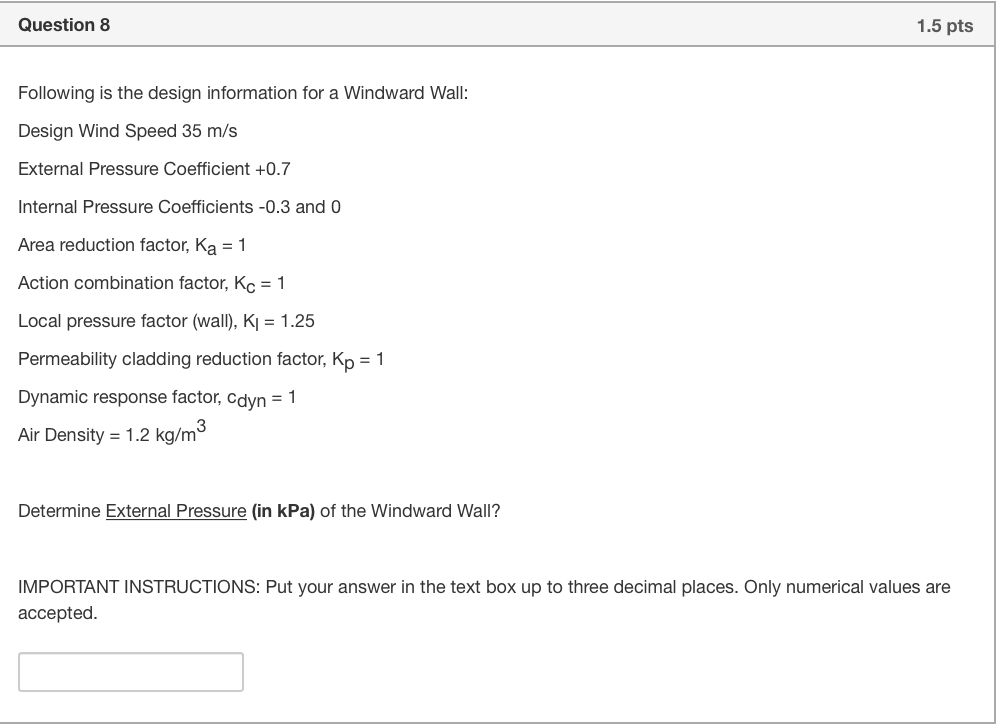Screen dimensions: 1000x726
Task: Click 'Action combination factor, Kc = 1' line
Action: 151,284
